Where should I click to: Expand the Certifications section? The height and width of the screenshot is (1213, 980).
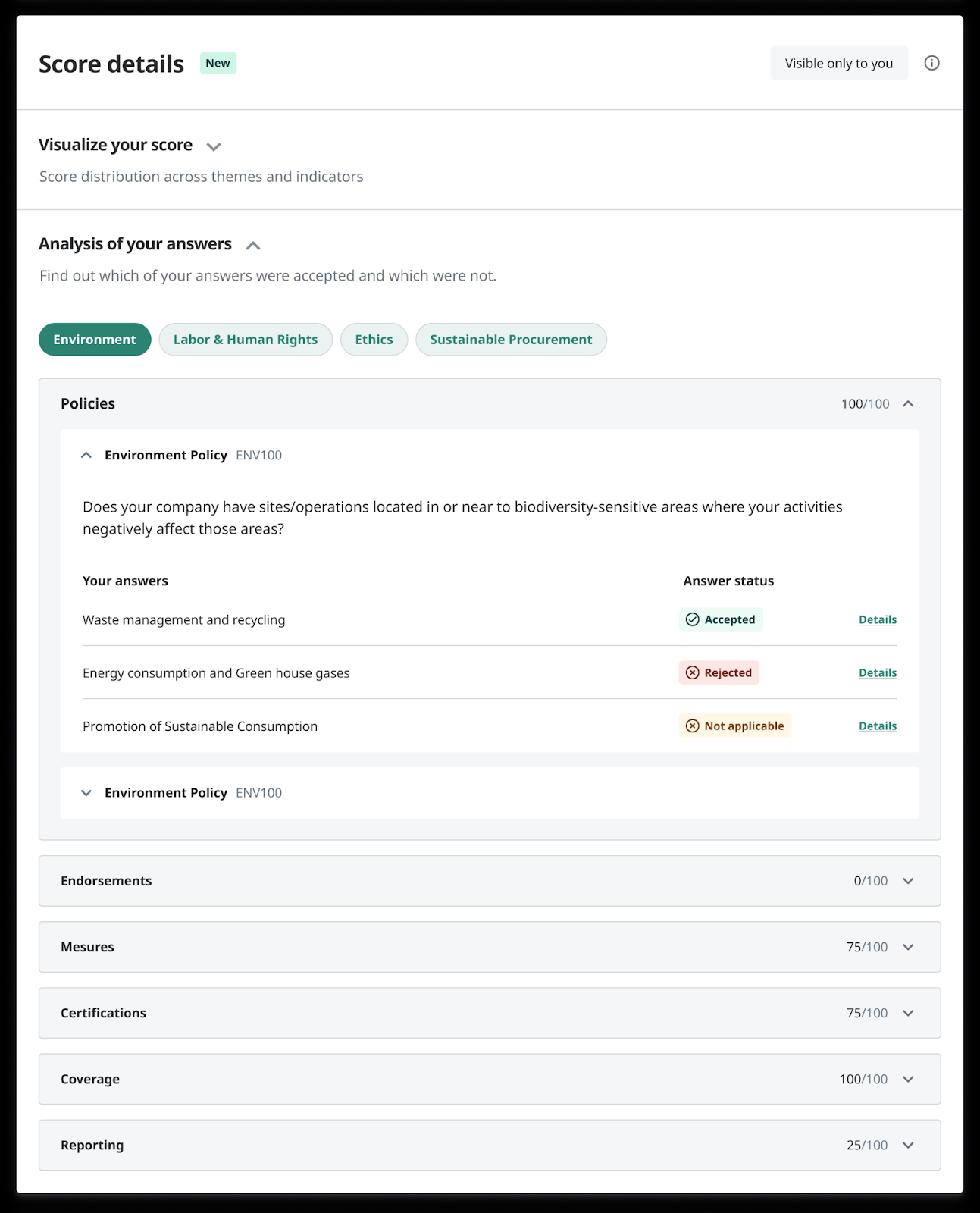907,1013
